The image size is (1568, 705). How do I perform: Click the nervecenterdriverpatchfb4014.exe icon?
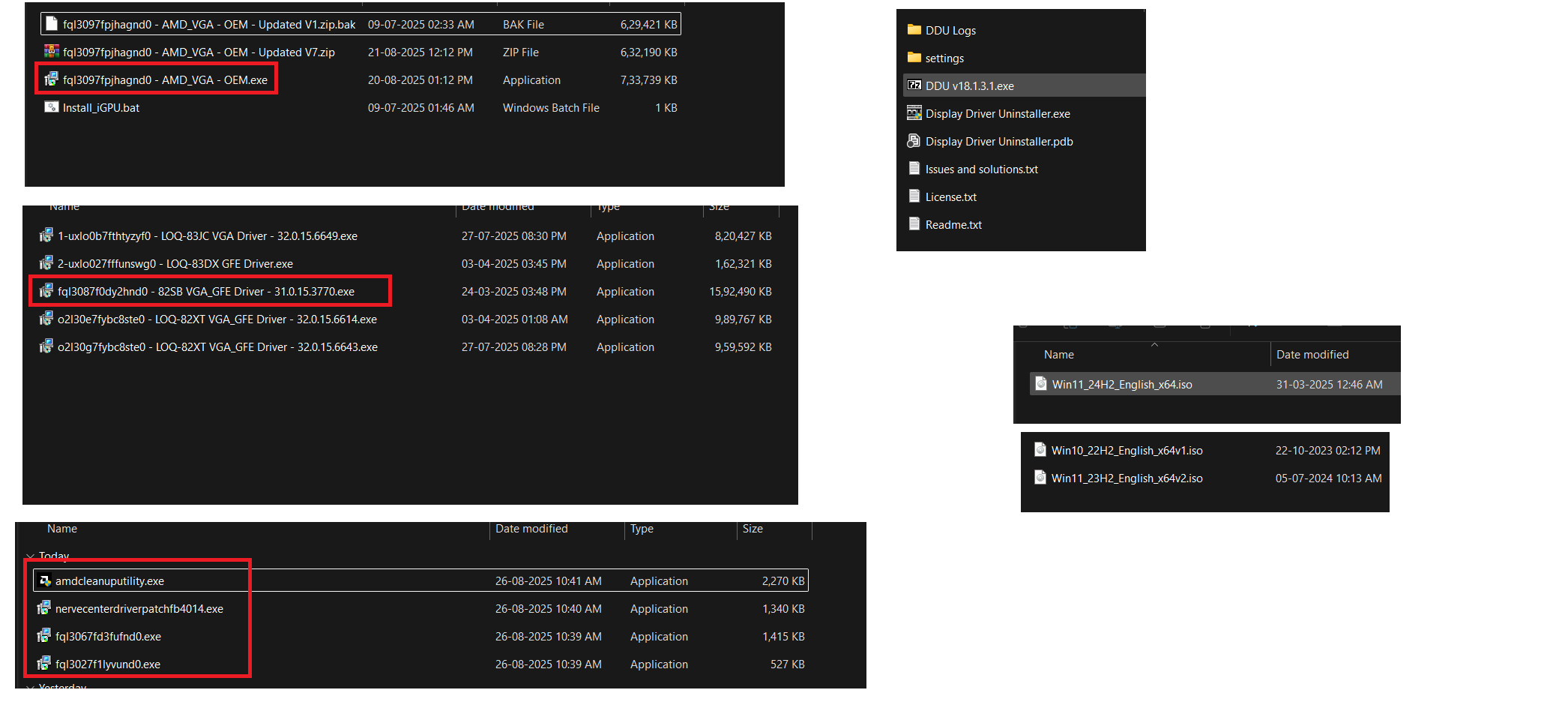[x=44, y=608]
